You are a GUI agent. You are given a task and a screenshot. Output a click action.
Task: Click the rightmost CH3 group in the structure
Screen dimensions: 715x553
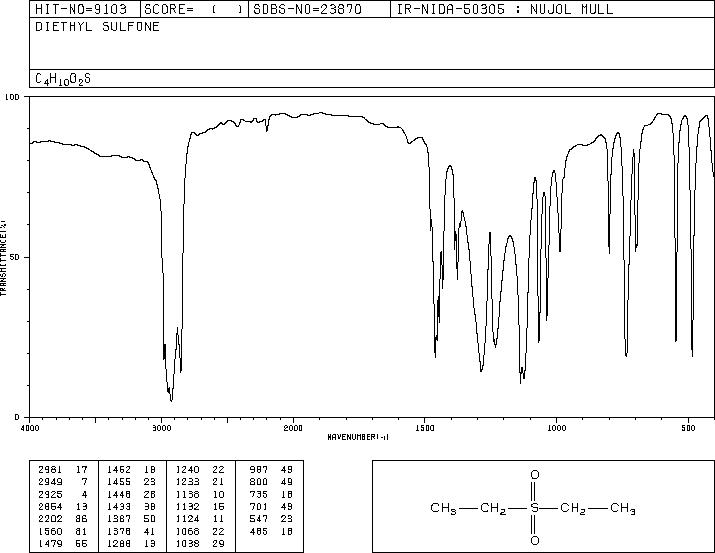[x=623, y=508]
